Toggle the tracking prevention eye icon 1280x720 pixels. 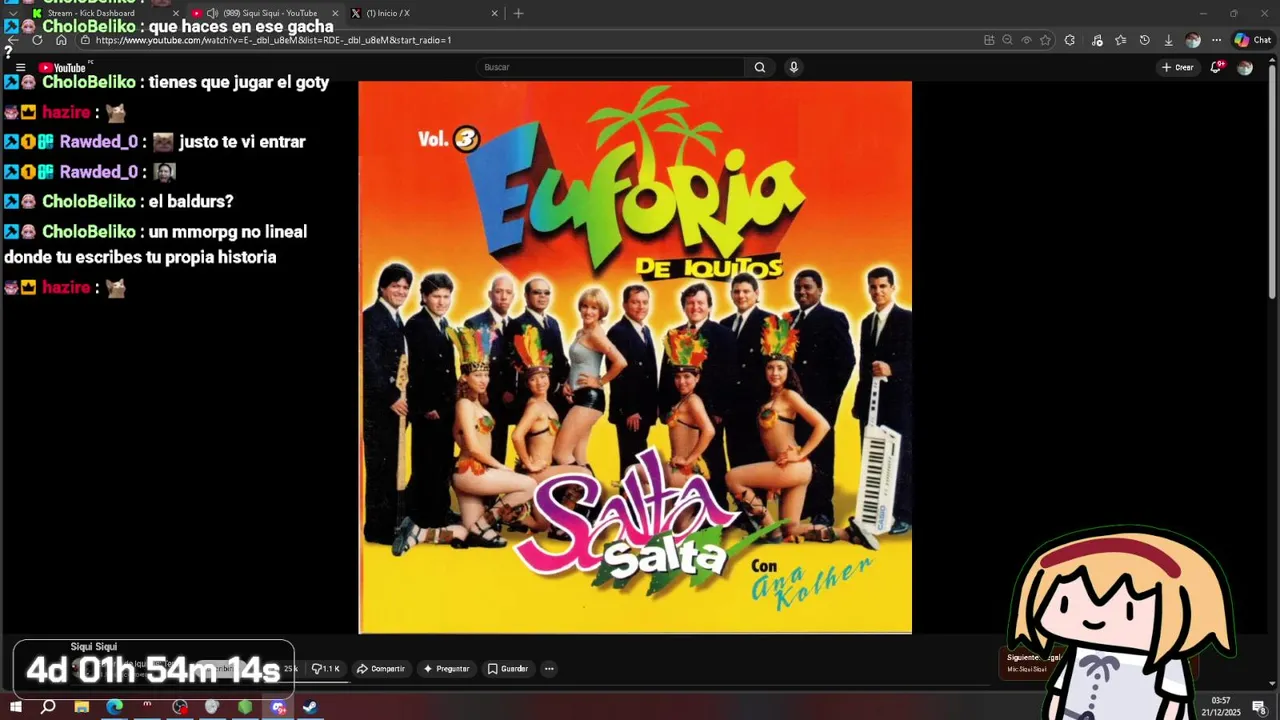click(1026, 40)
